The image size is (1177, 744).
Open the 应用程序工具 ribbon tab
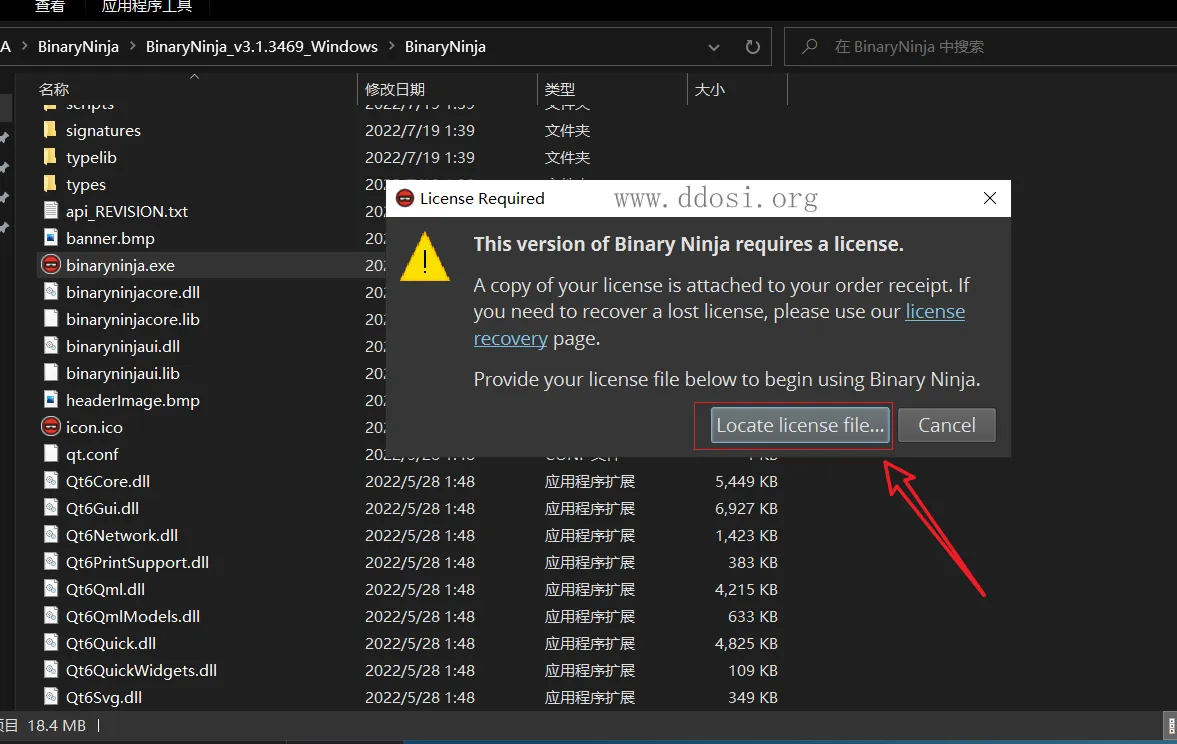147,7
